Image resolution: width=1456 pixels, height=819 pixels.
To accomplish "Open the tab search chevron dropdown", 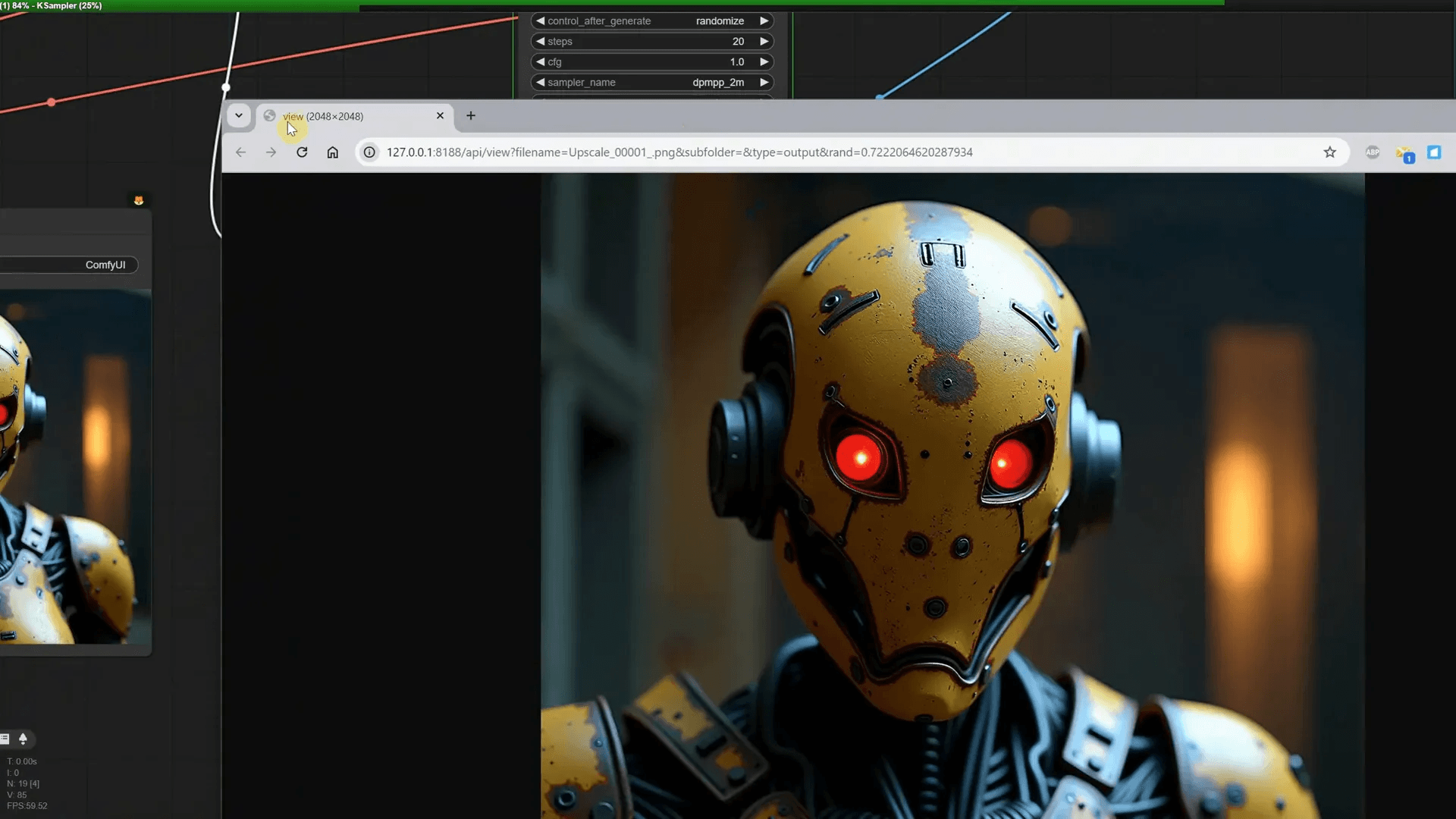I will pyautogui.click(x=239, y=116).
